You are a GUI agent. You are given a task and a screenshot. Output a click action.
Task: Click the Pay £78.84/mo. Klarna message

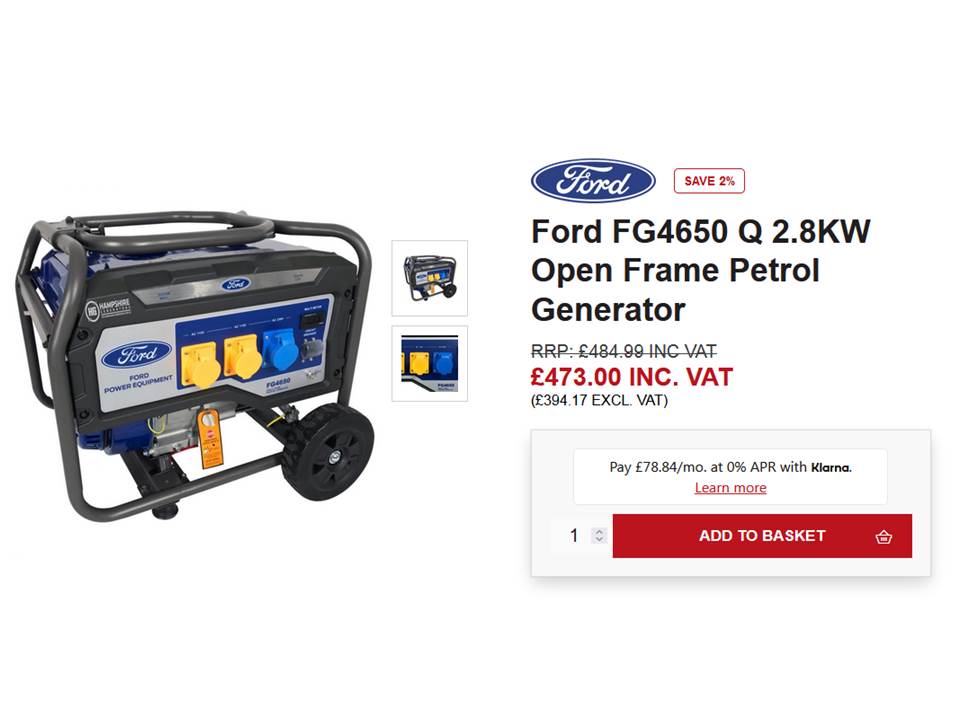coord(730,468)
